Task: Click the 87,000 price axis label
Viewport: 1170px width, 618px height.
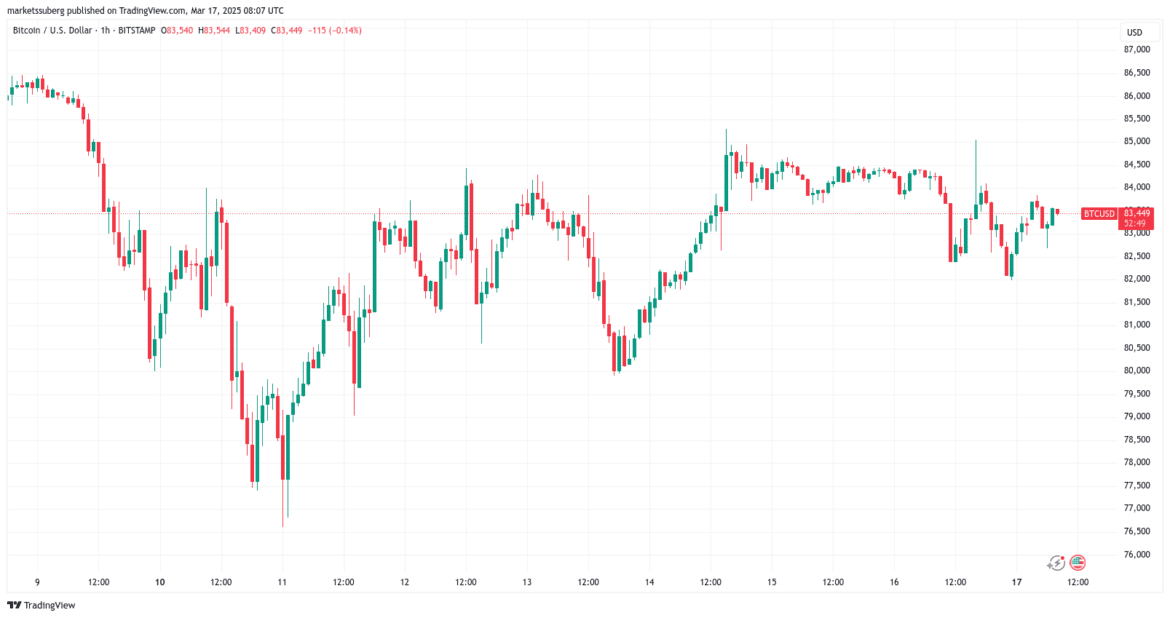Action: tap(1138, 50)
